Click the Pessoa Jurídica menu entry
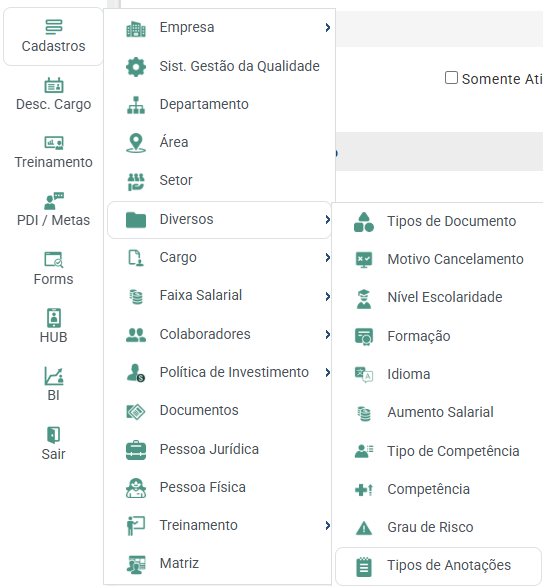The image size is (543, 586). click(219, 449)
